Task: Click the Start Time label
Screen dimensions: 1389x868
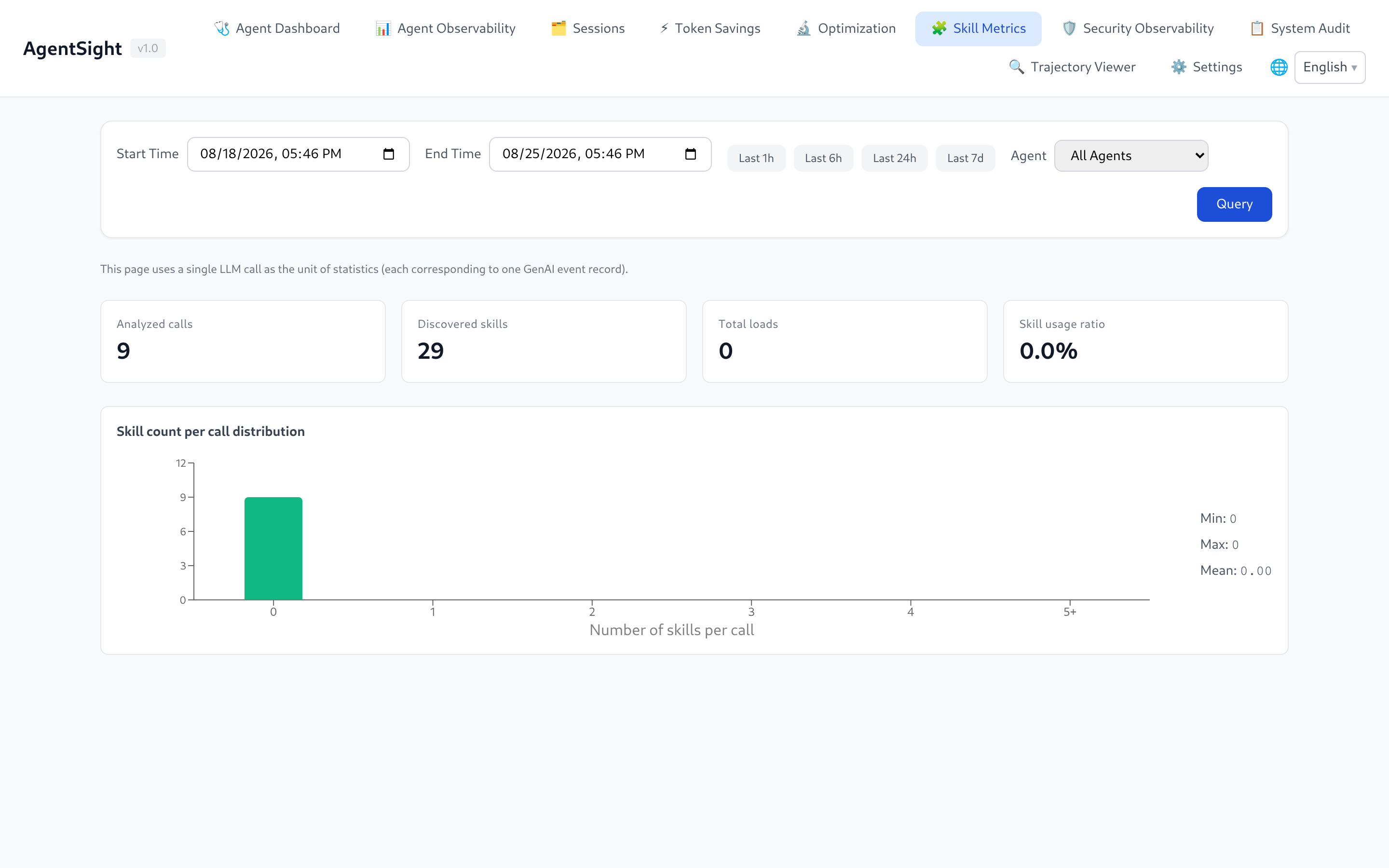Action: coord(148,154)
